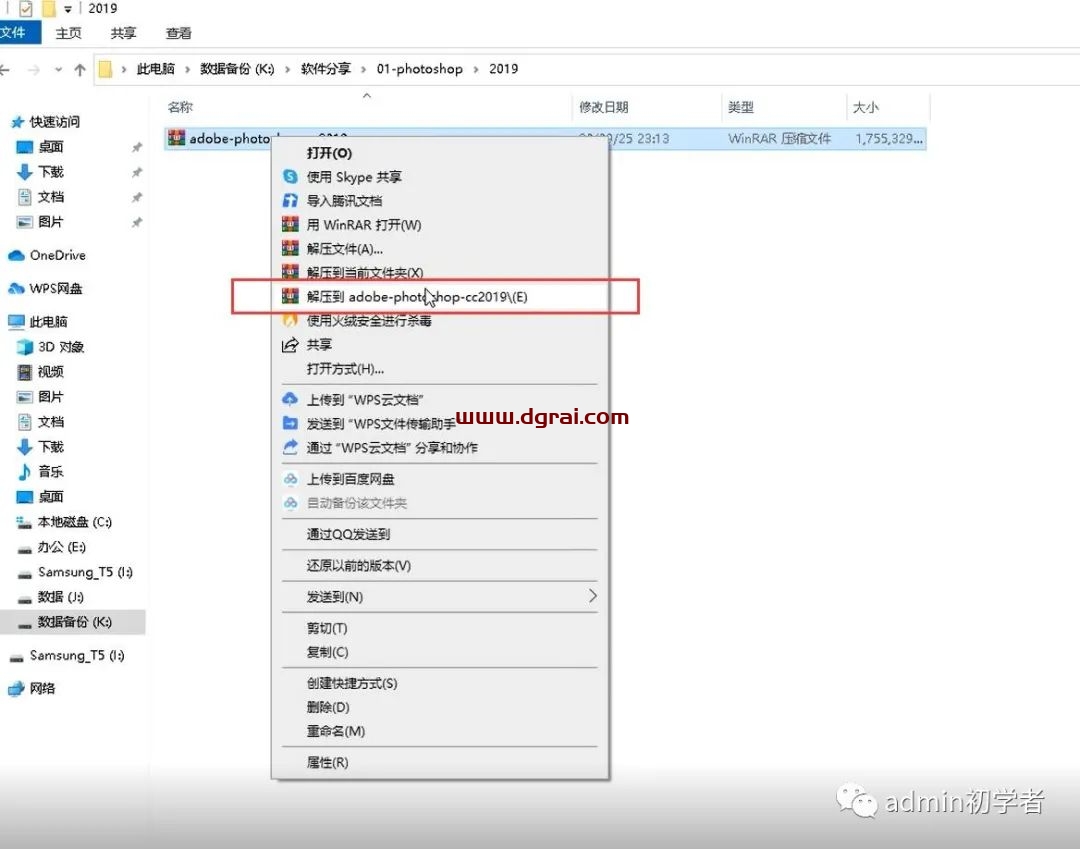Click the WPS cloud upload icon
Screen dimensions: 1080x849
(290, 399)
